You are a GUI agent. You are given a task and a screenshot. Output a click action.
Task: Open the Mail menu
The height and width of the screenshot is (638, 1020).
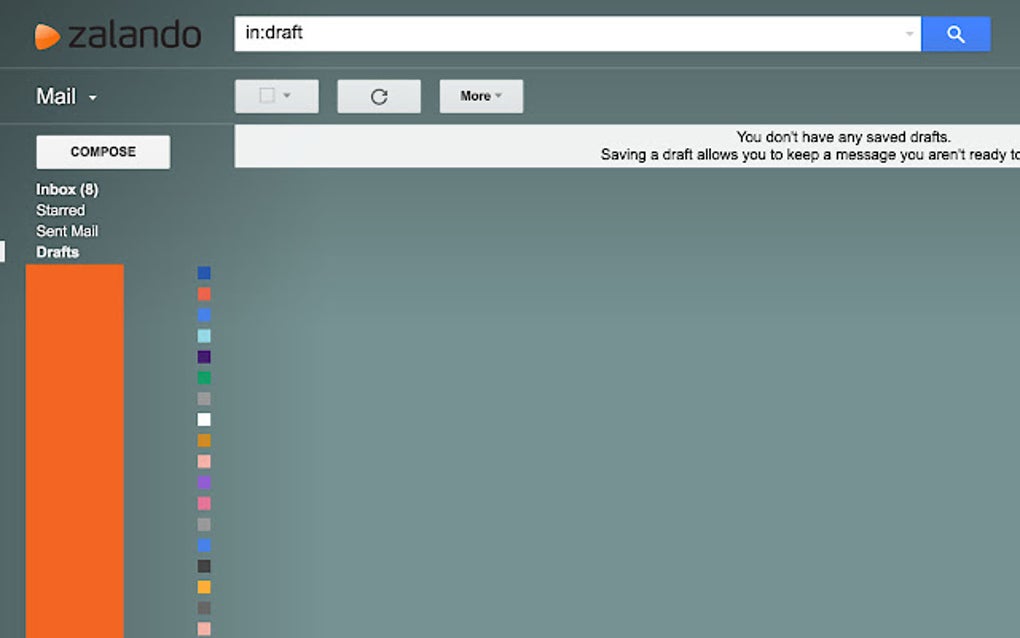point(55,96)
